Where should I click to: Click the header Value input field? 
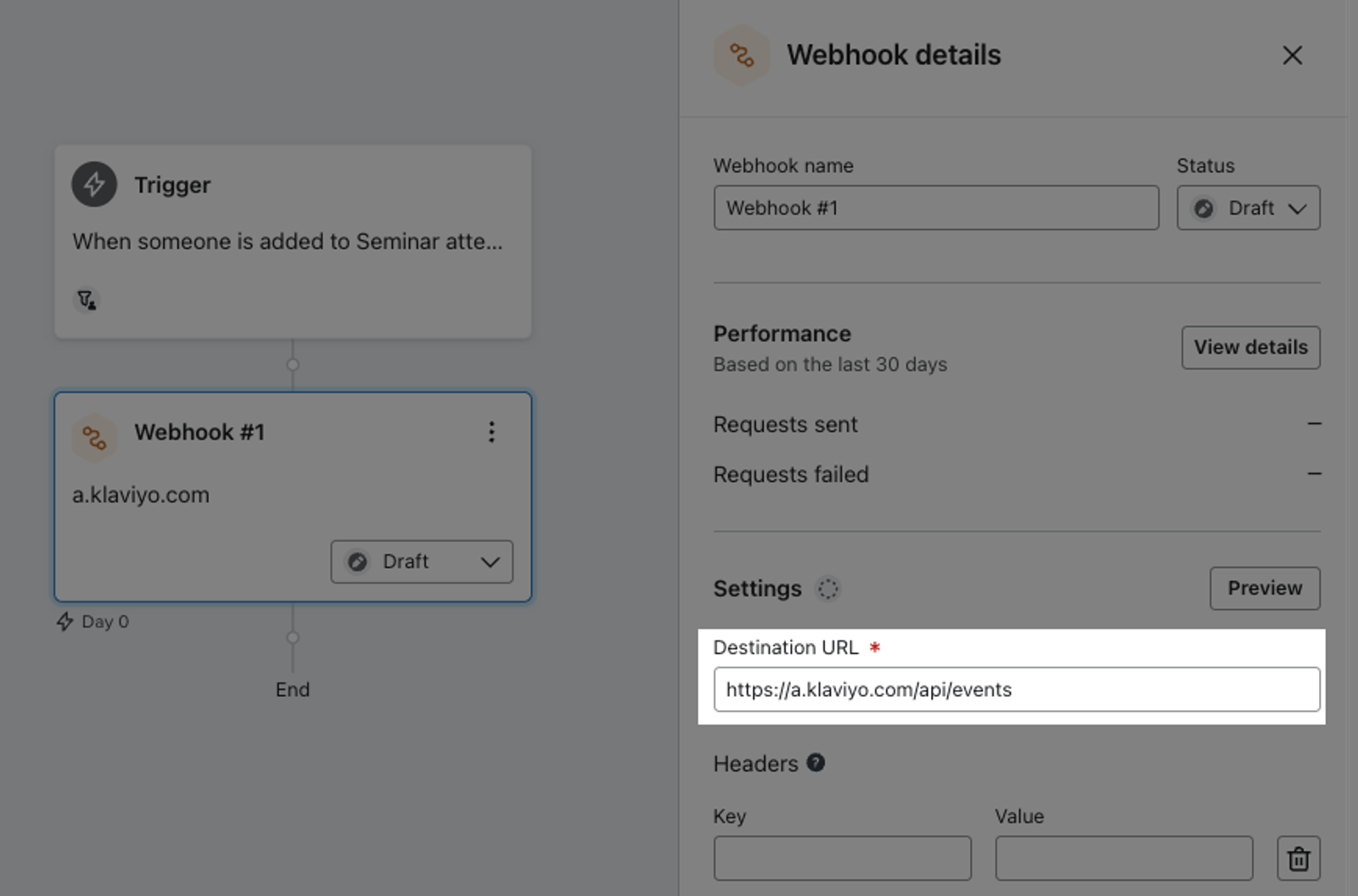pos(1124,858)
